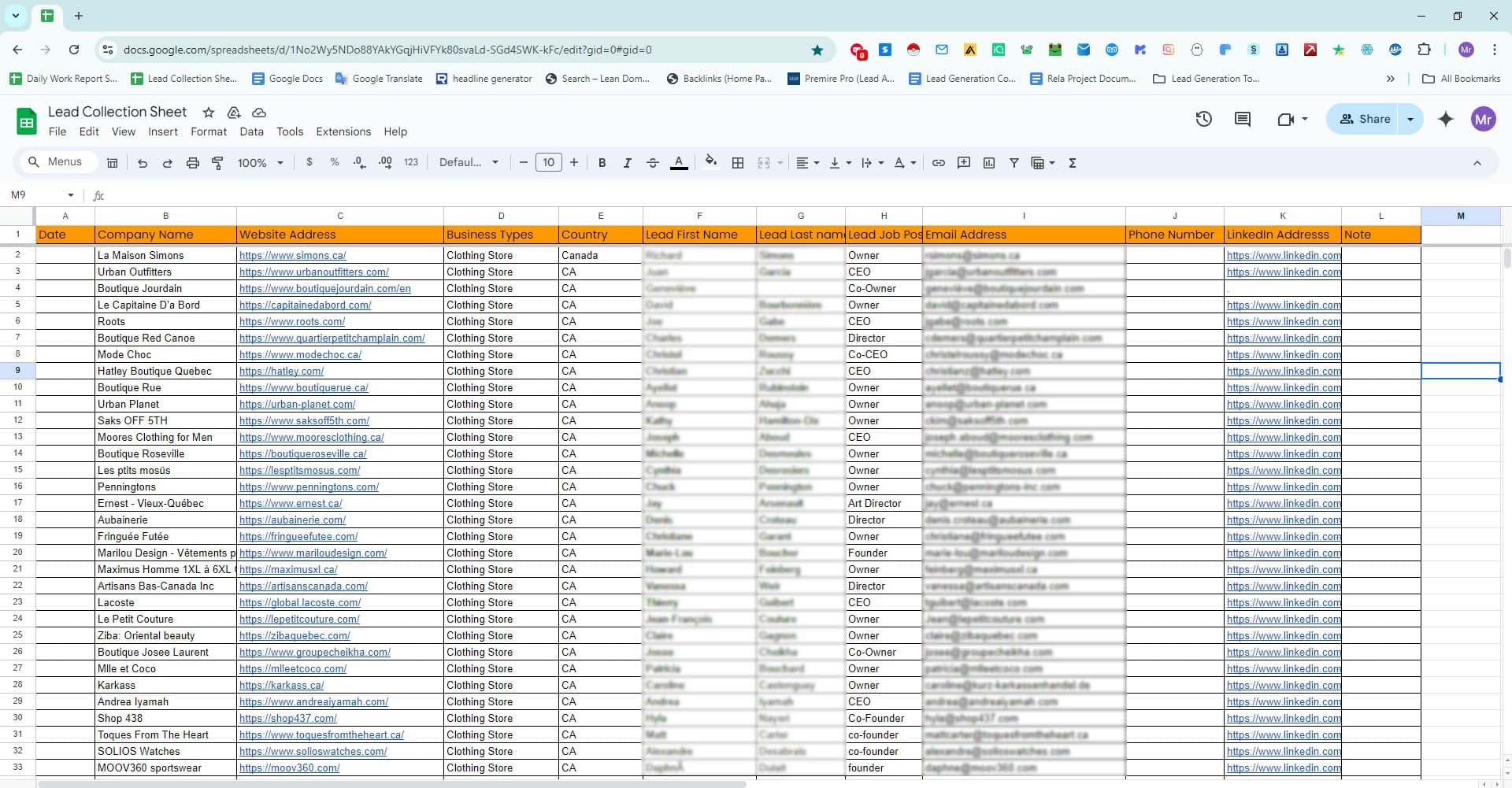Open hatley.com website link
Screen dimensions: 1512x788
281,371
